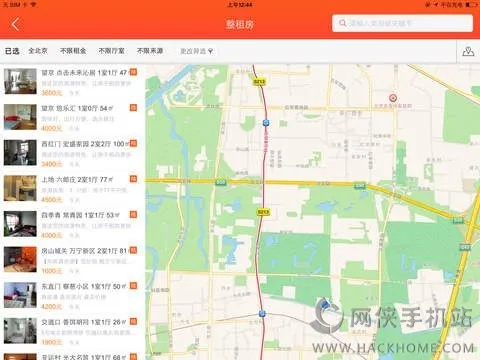Click the 更改筛选 filter button

tap(197, 51)
